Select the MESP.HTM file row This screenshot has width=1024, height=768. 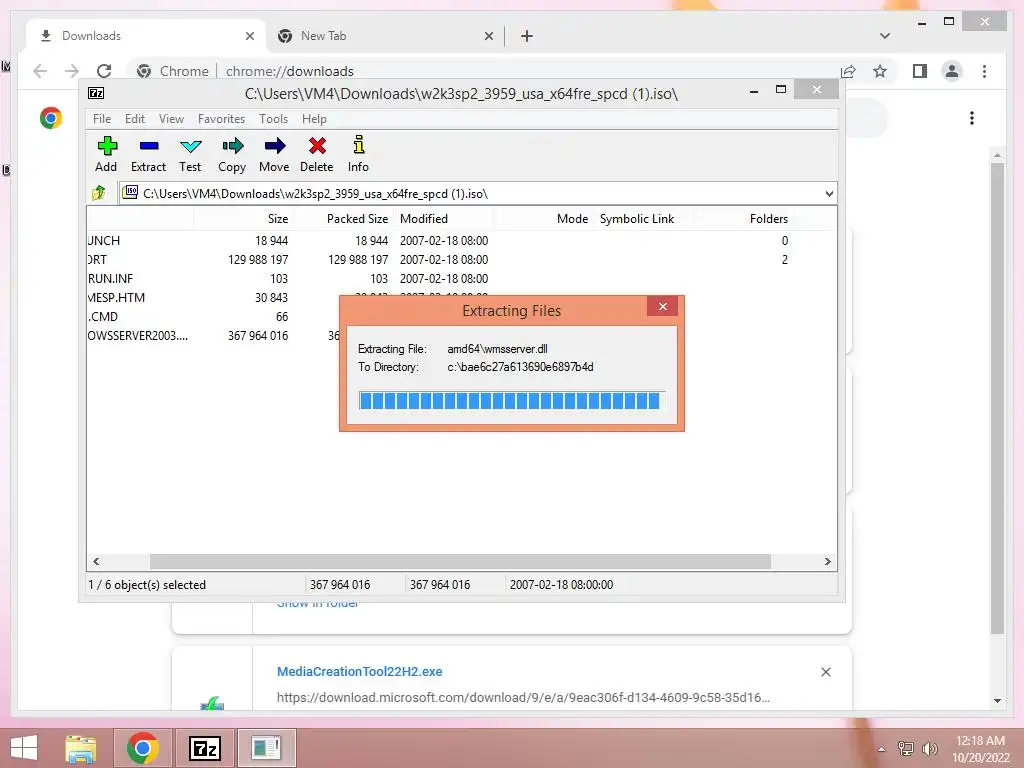213,298
